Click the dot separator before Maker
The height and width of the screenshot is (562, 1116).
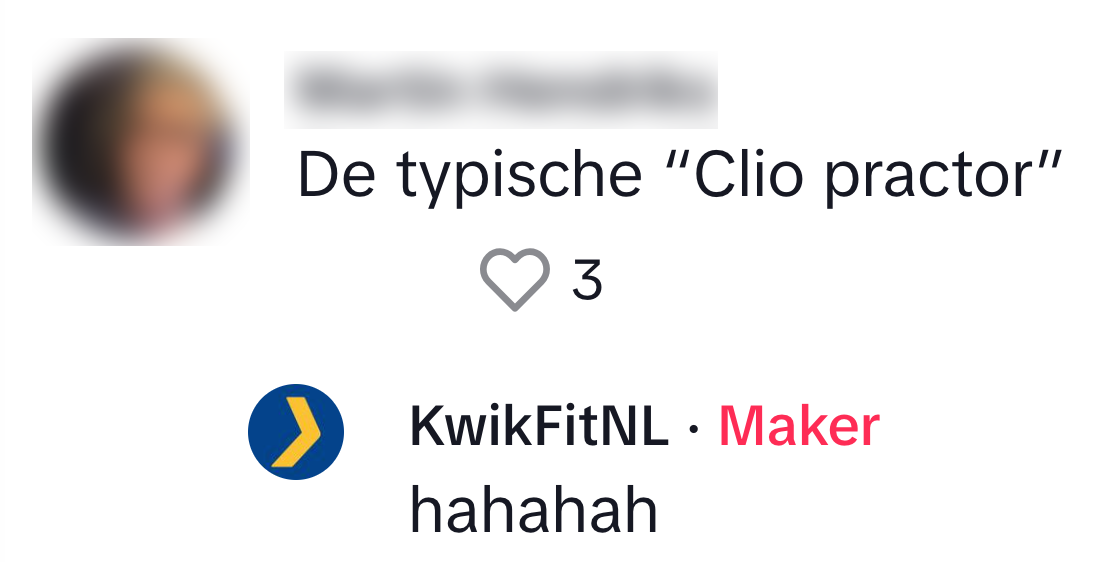pyautogui.click(x=695, y=429)
